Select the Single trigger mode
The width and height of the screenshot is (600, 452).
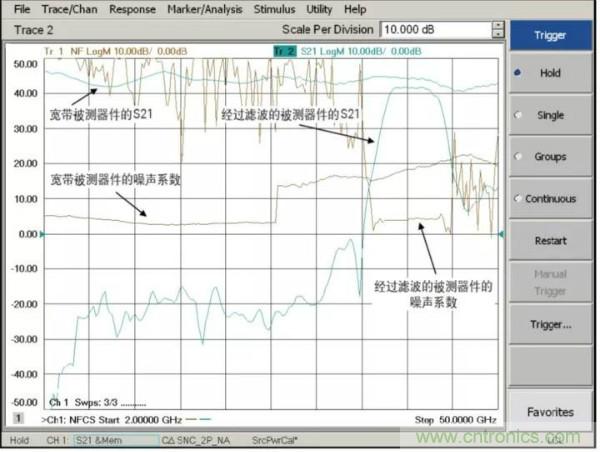point(551,115)
